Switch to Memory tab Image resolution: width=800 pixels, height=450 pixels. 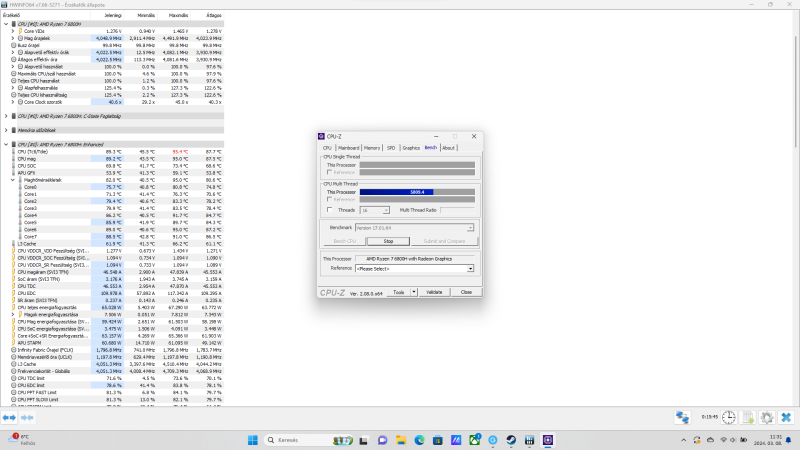372,148
